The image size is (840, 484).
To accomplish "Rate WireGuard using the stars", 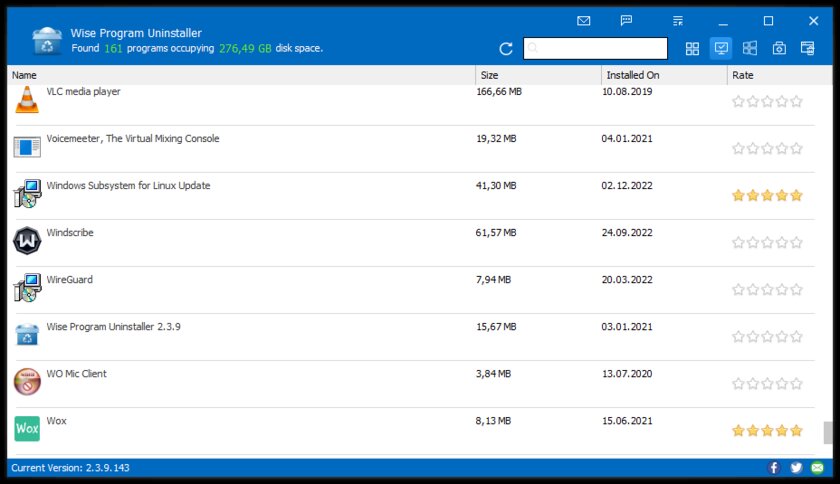I will (x=767, y=290).
